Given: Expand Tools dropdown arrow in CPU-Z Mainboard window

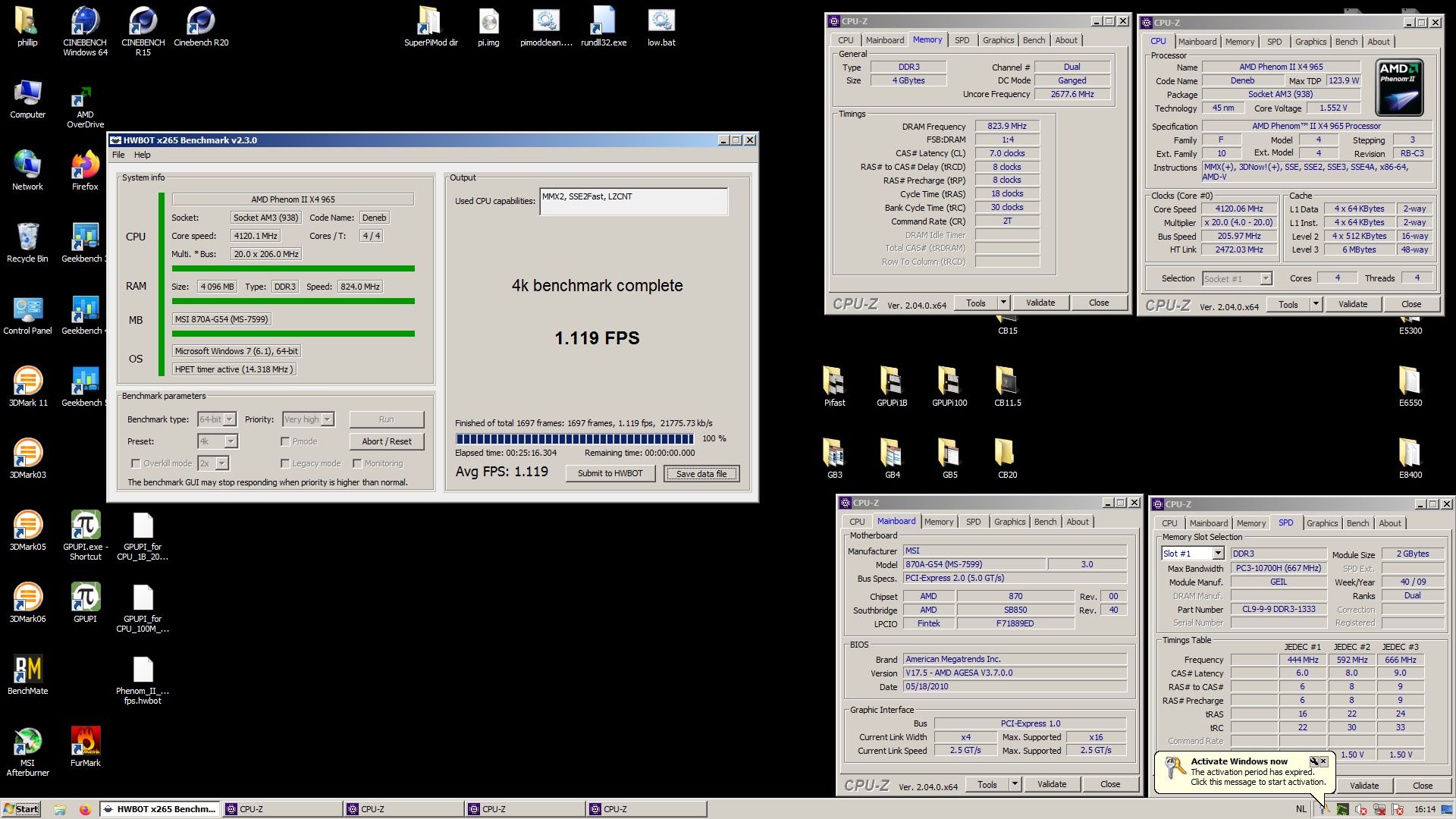Looking at the screenshot, I should (x=1015, y=784).
